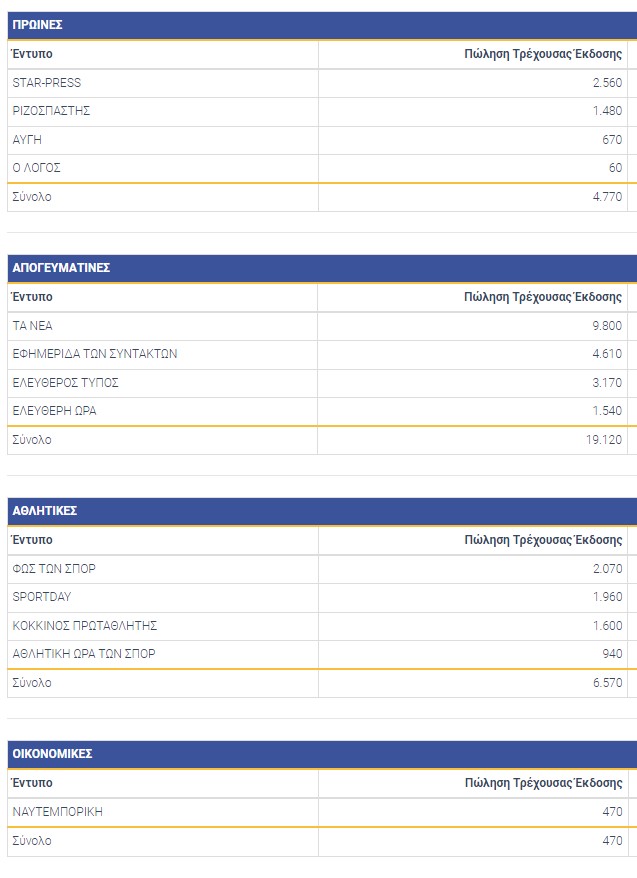This screenshot has height=878, width=637.
Task: Open the Ο ΛΟΓΟΣ entry
Action: pos(37,168)
